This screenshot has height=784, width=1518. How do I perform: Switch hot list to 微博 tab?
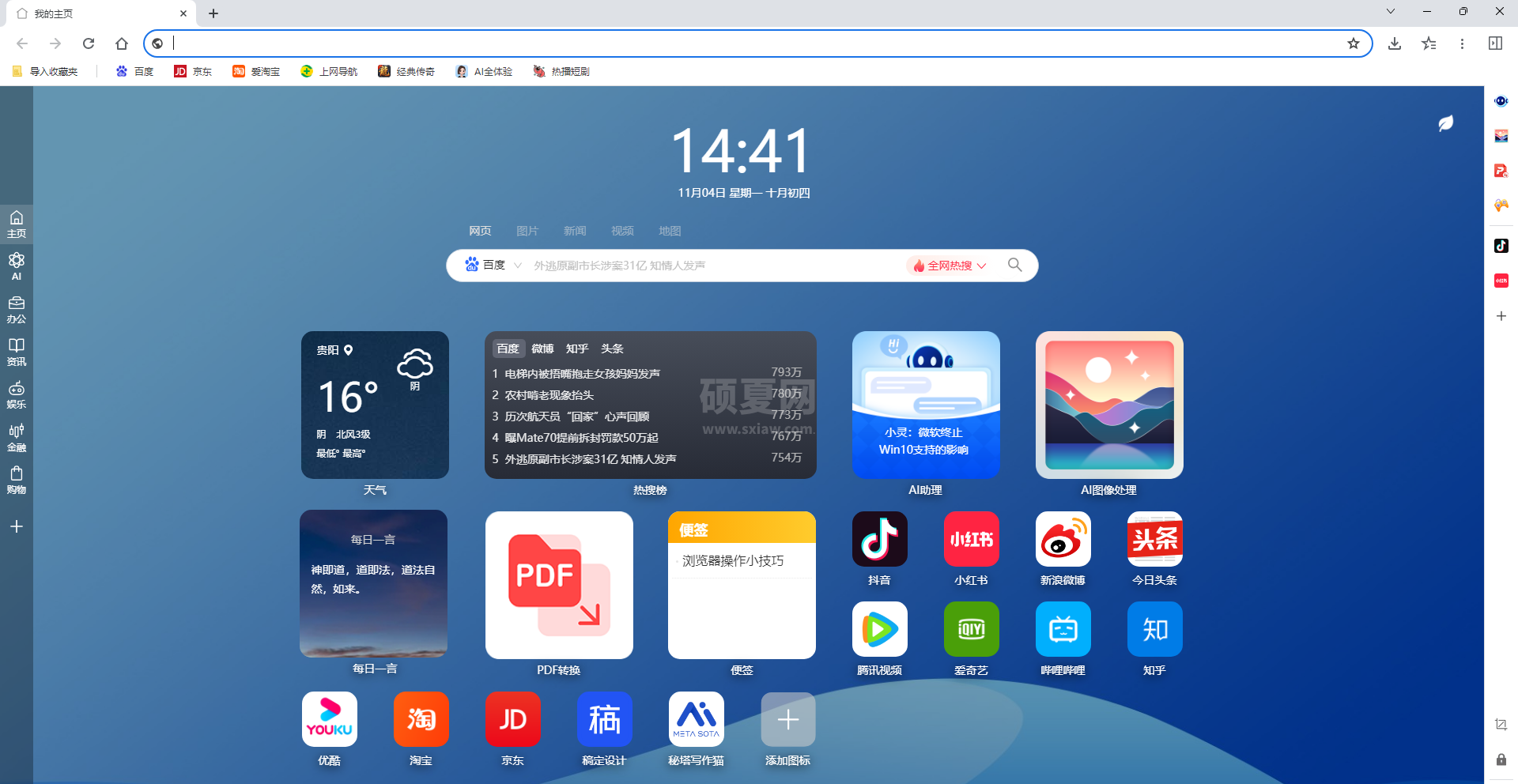click(542, 349)
